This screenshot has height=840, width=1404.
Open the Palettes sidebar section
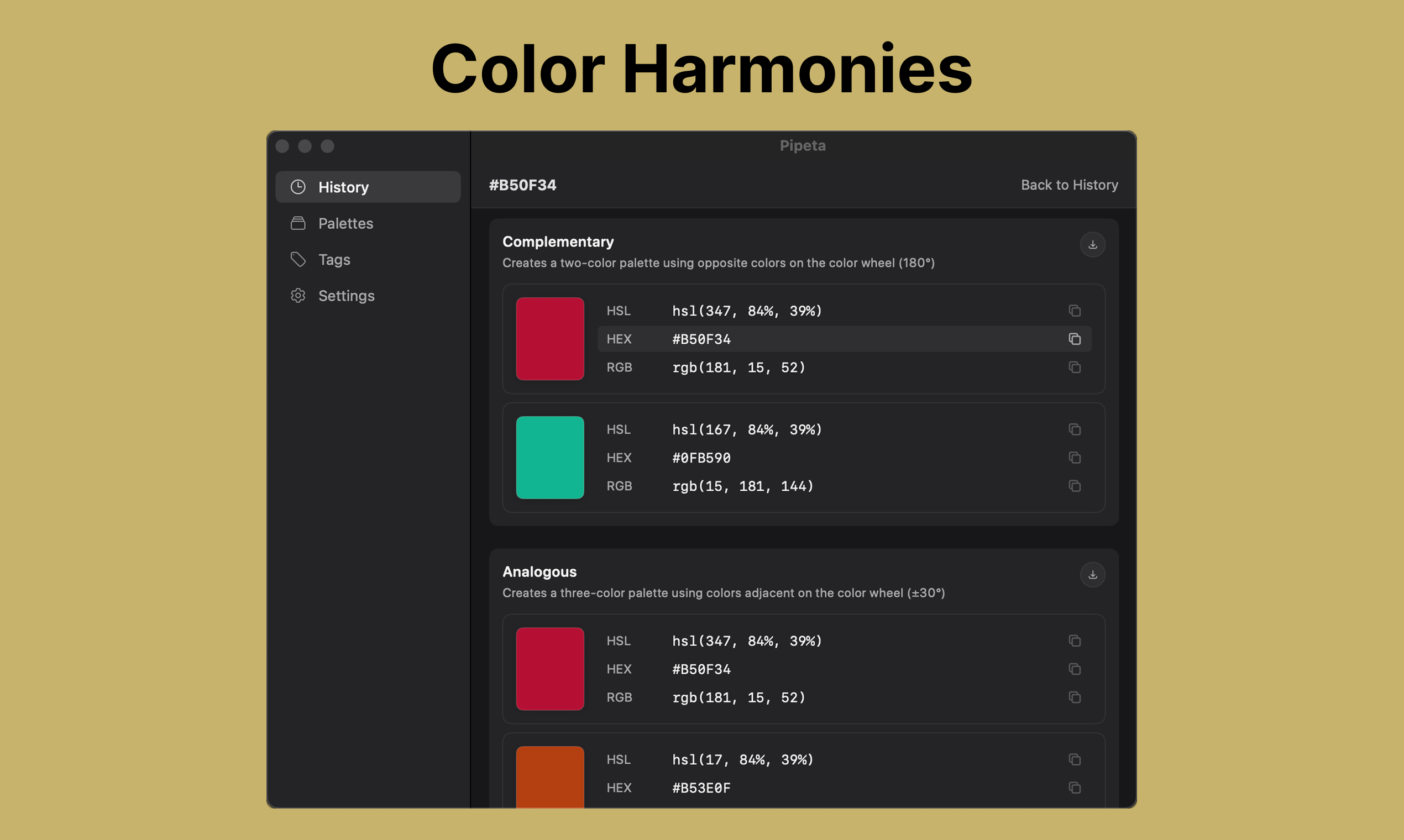pos(345,223)
